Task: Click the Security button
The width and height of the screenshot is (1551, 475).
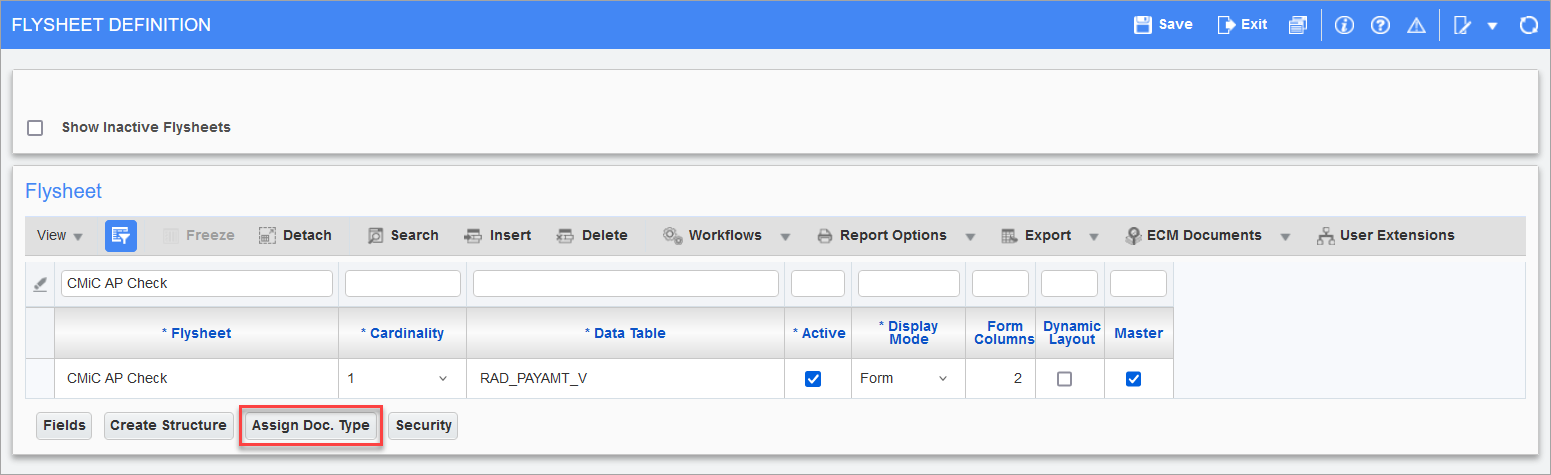Action: [x=423, y=426]
